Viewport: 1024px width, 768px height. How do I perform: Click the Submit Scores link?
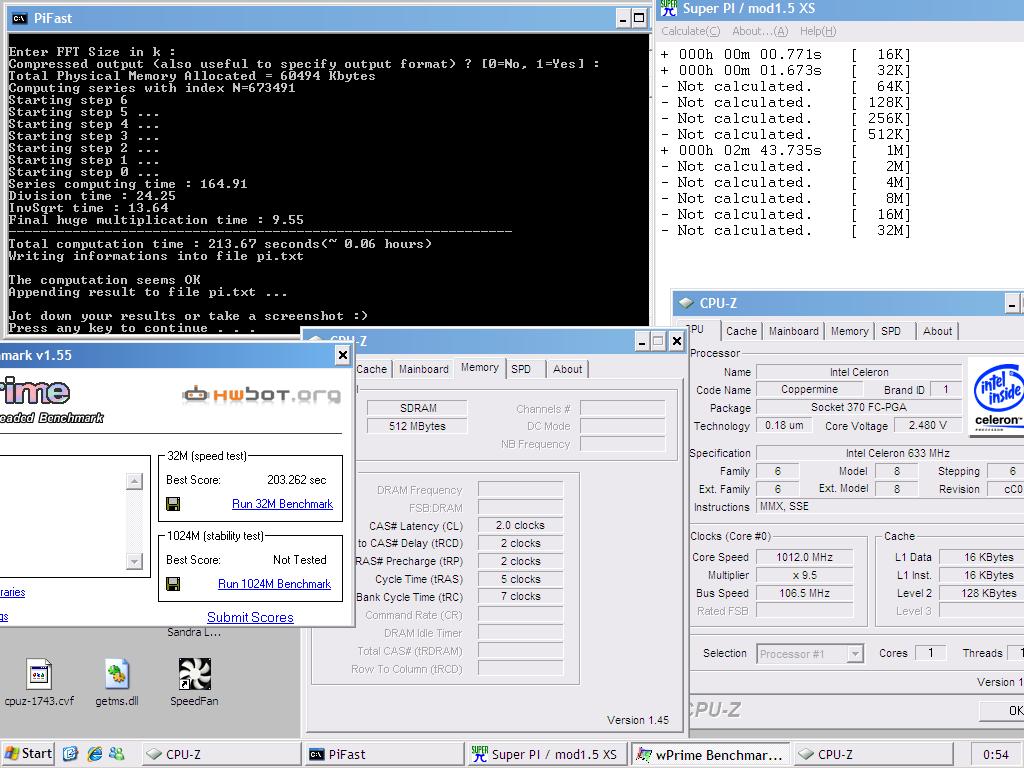pos(250,617)
